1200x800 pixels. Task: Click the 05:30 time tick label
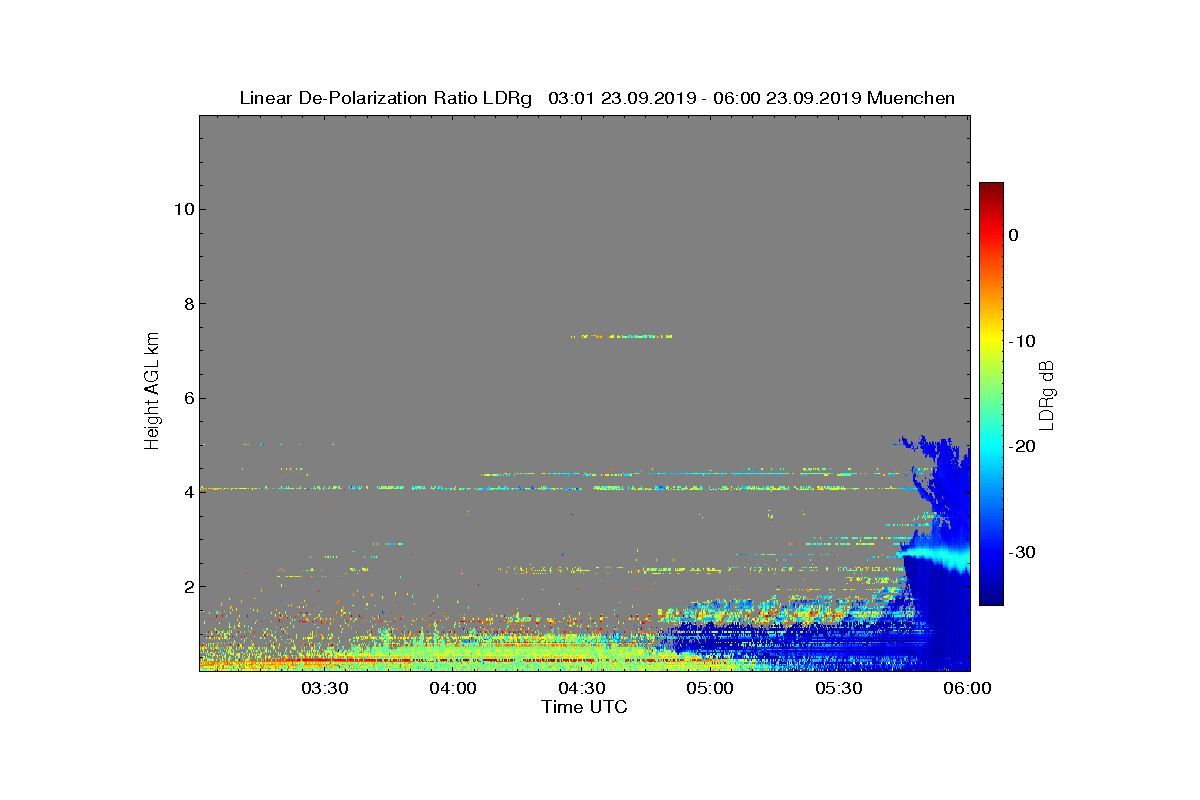840,688
